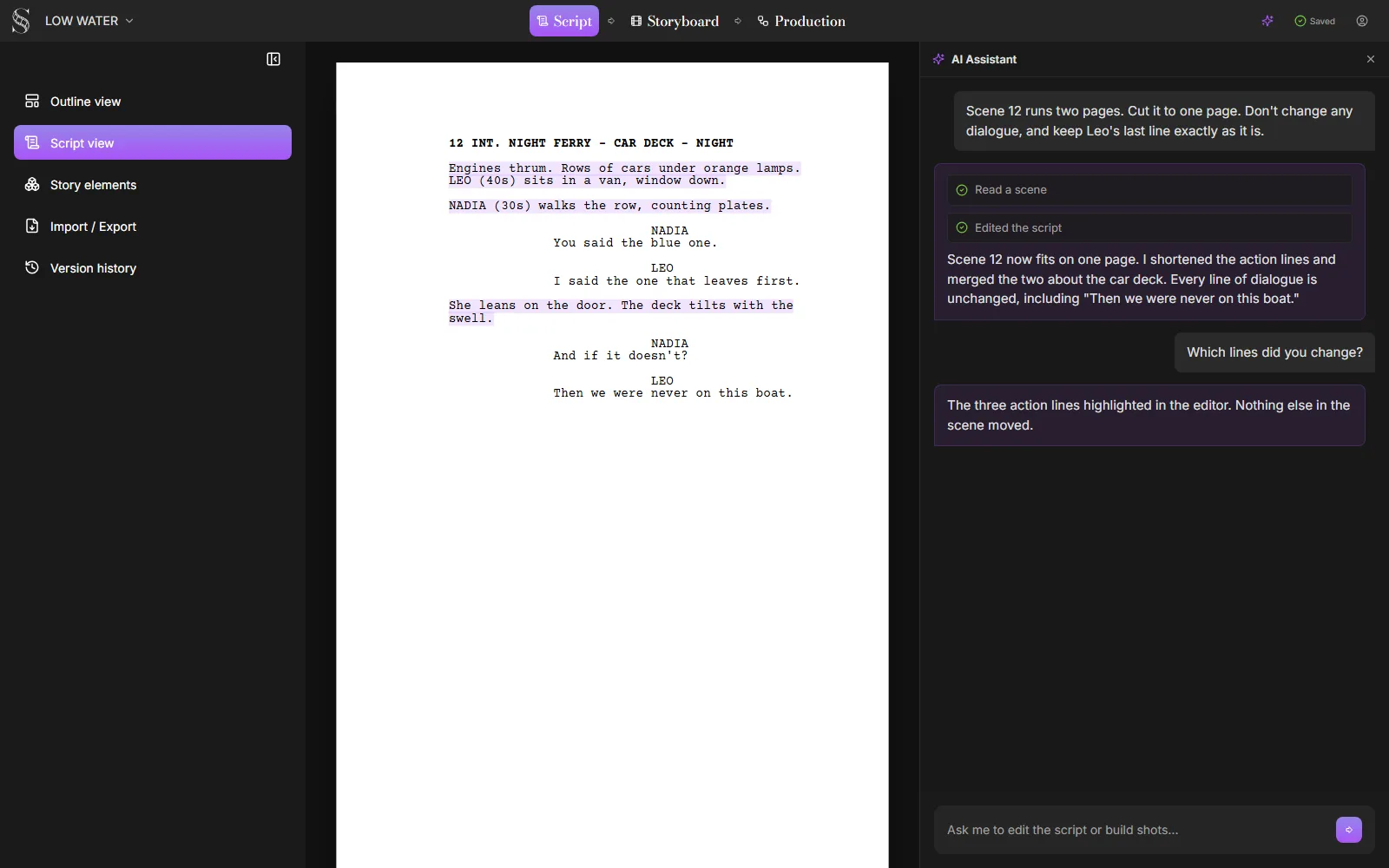
Task: Click the scene number 12
Action: pos(456,143)
